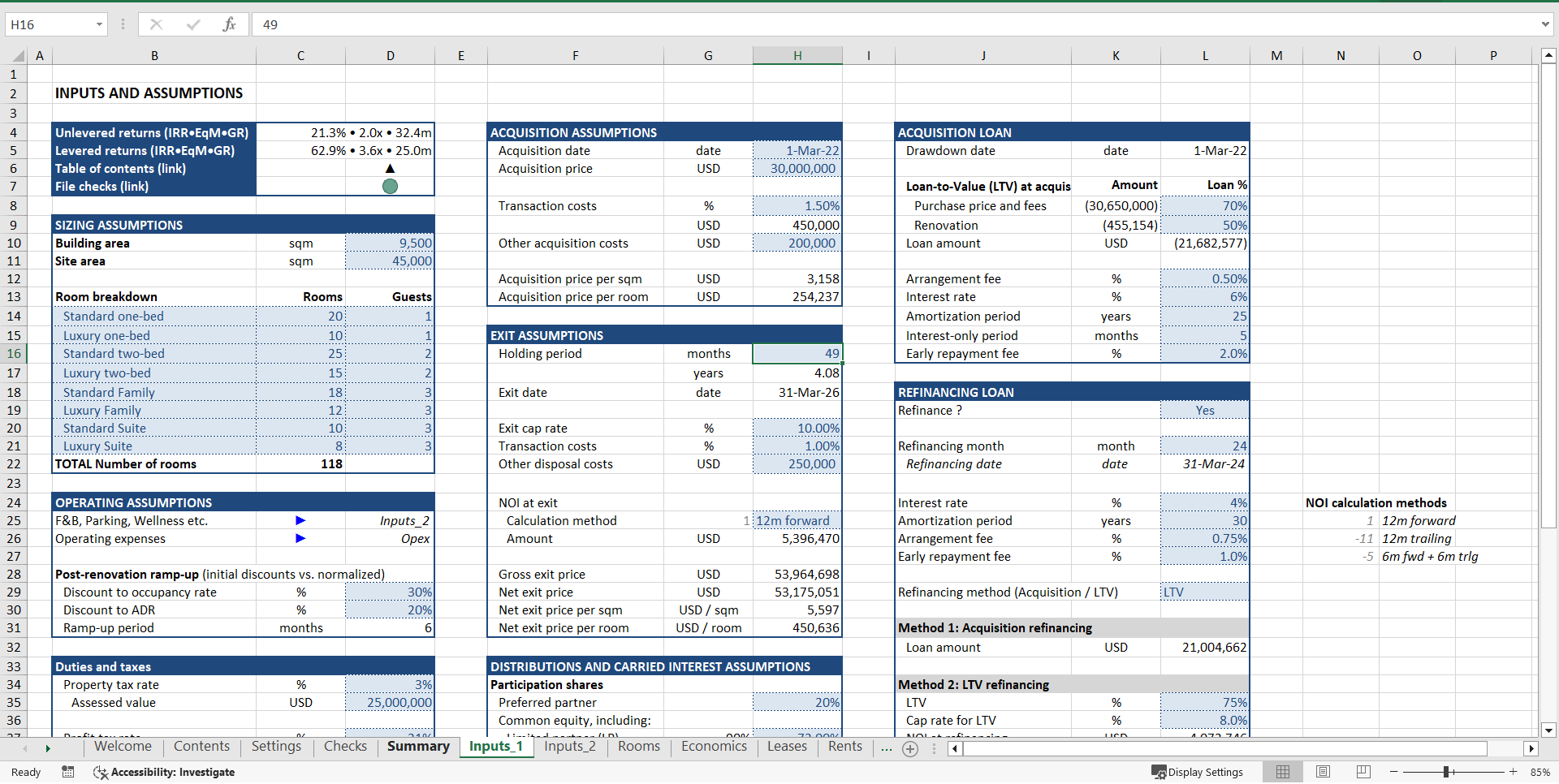The width and height of the screenshot is (1559, 784).
Task: Click the Select All corner triangle
Action: point(18,56)
